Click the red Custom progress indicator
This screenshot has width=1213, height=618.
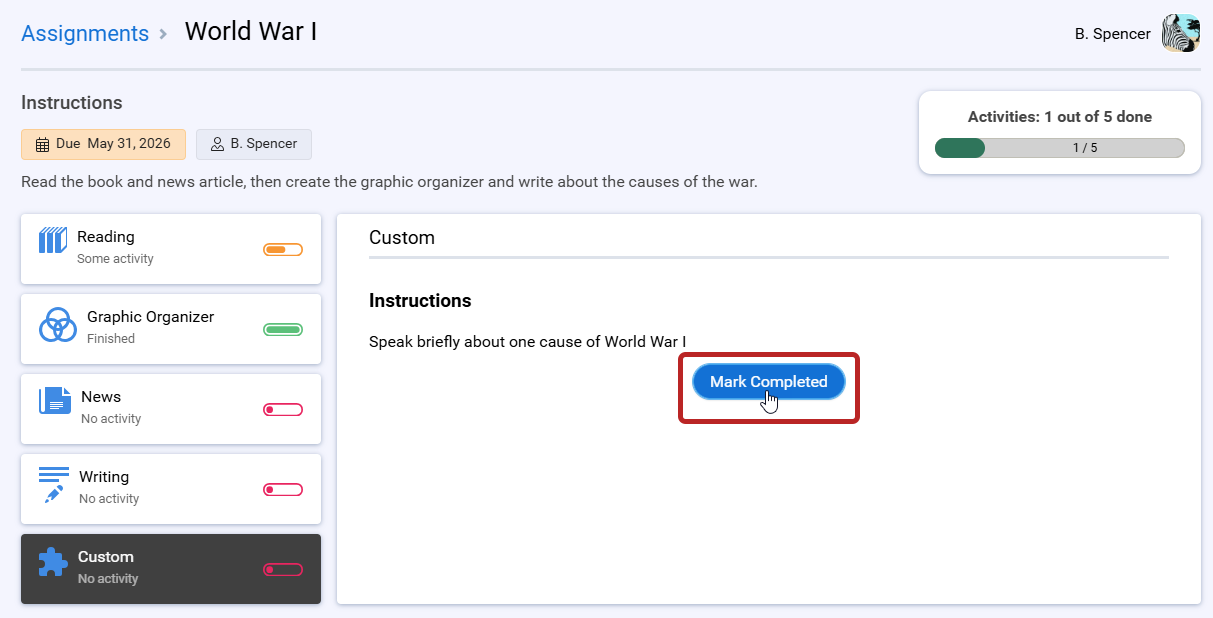pyautogui.click(x=283, y=570)
